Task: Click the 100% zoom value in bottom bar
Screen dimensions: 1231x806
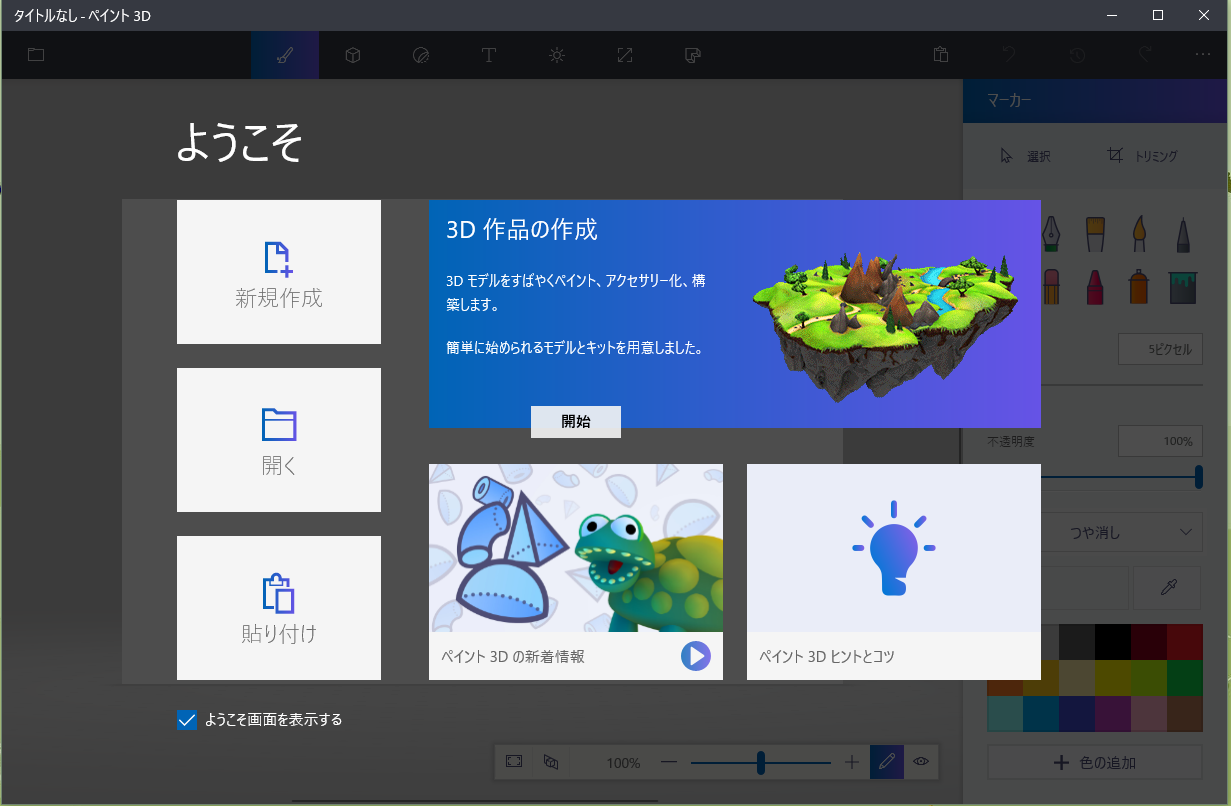Action: pos(623,763)
